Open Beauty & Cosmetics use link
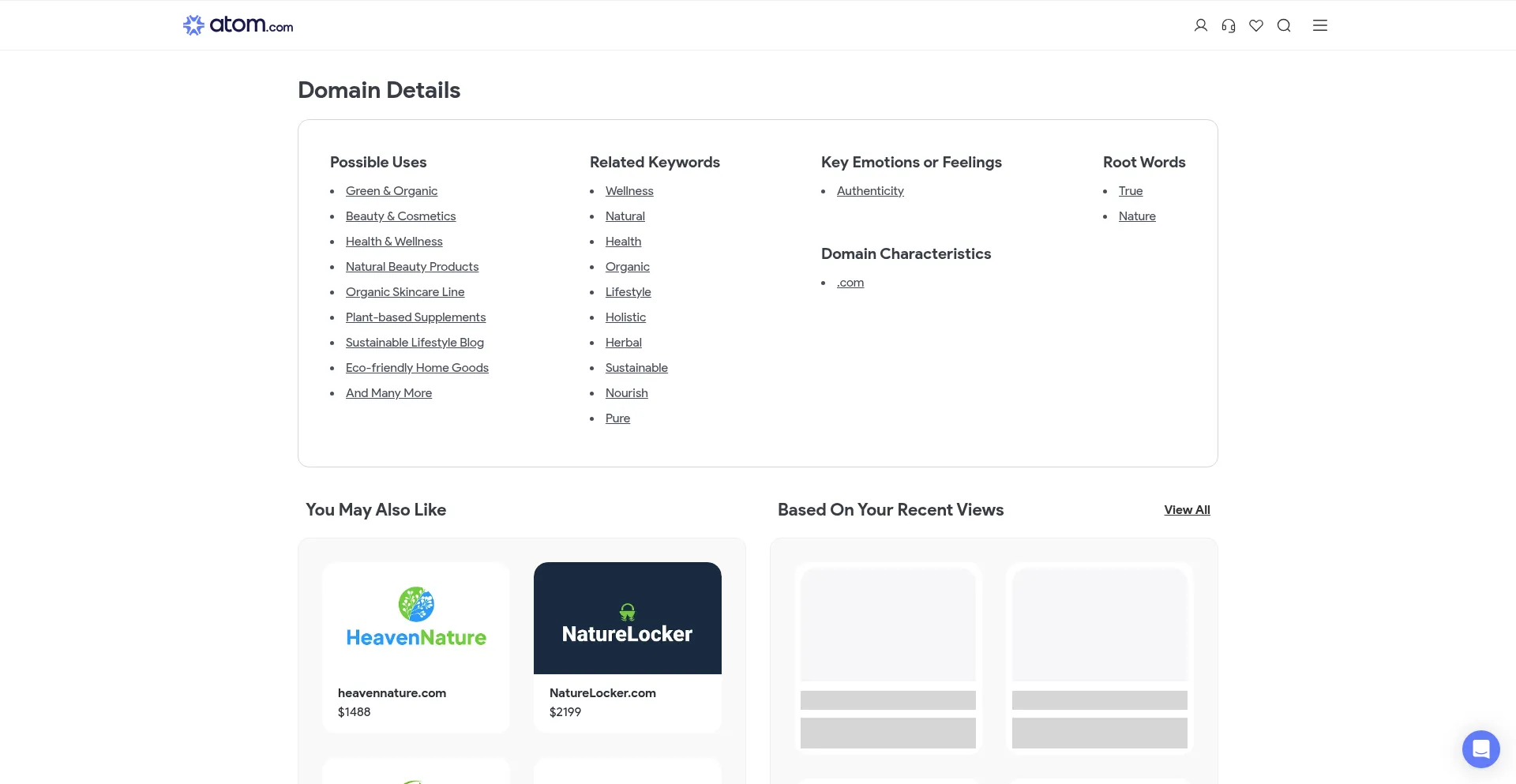1516x784 pixels. tap(400, 216)
